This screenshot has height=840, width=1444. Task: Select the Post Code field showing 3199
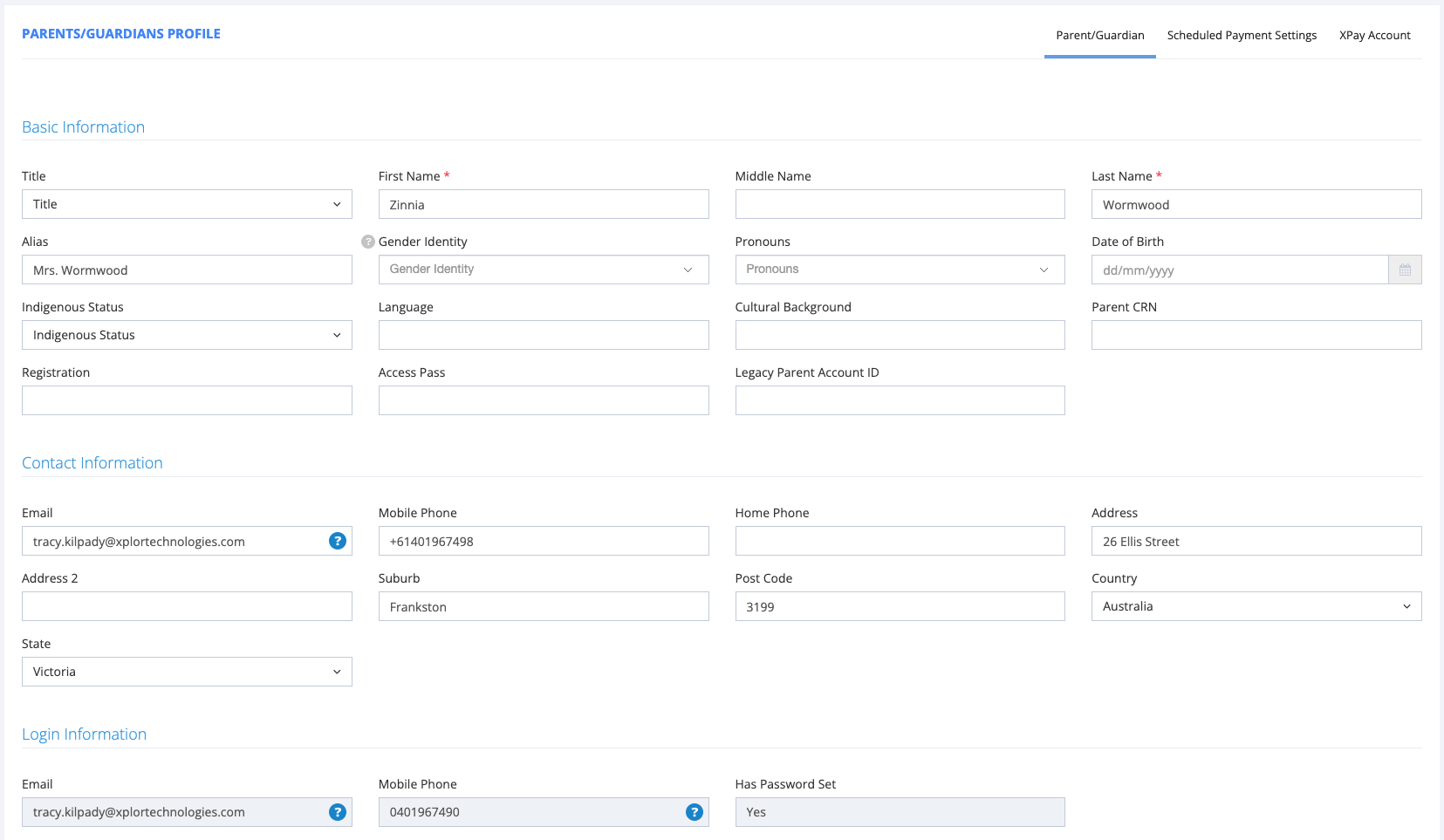[900, 606]
